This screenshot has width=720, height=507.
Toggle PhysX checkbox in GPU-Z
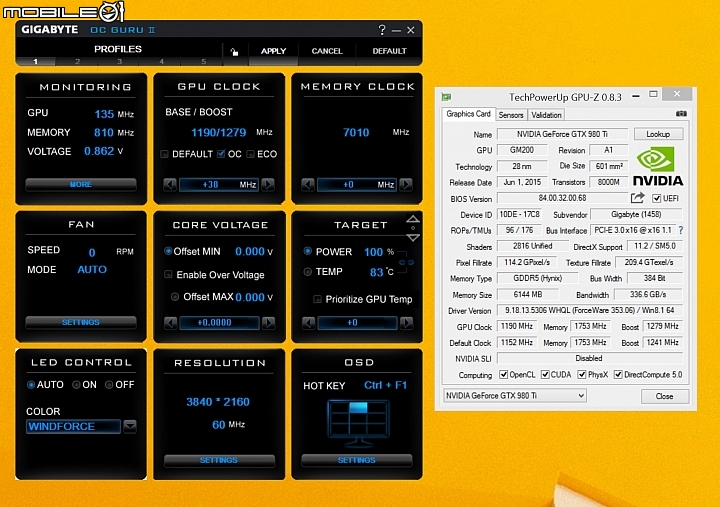click(582, 375)
